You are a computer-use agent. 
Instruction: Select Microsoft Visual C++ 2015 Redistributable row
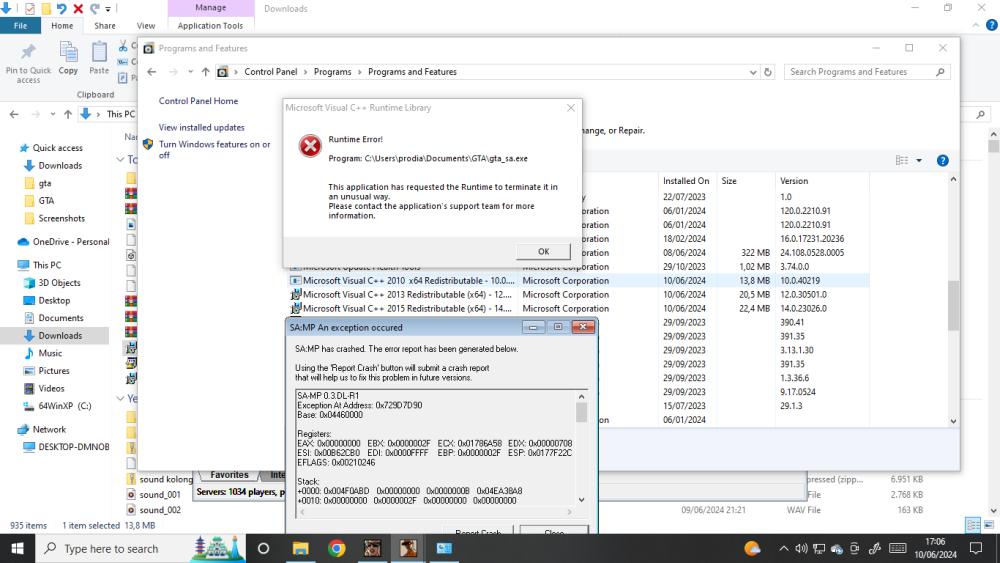578,309
